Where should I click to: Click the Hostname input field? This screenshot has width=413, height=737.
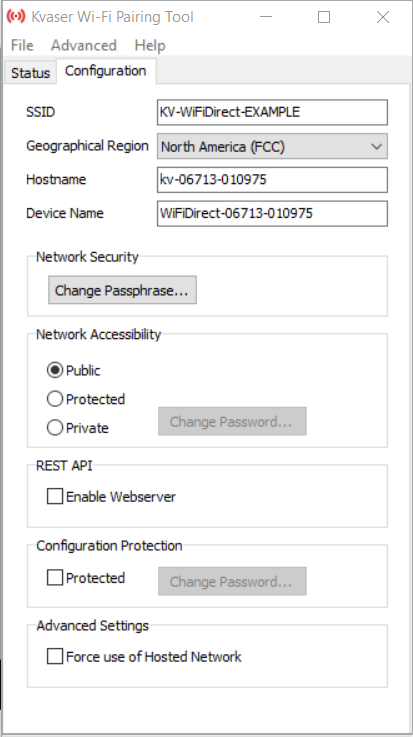(273, 180)
